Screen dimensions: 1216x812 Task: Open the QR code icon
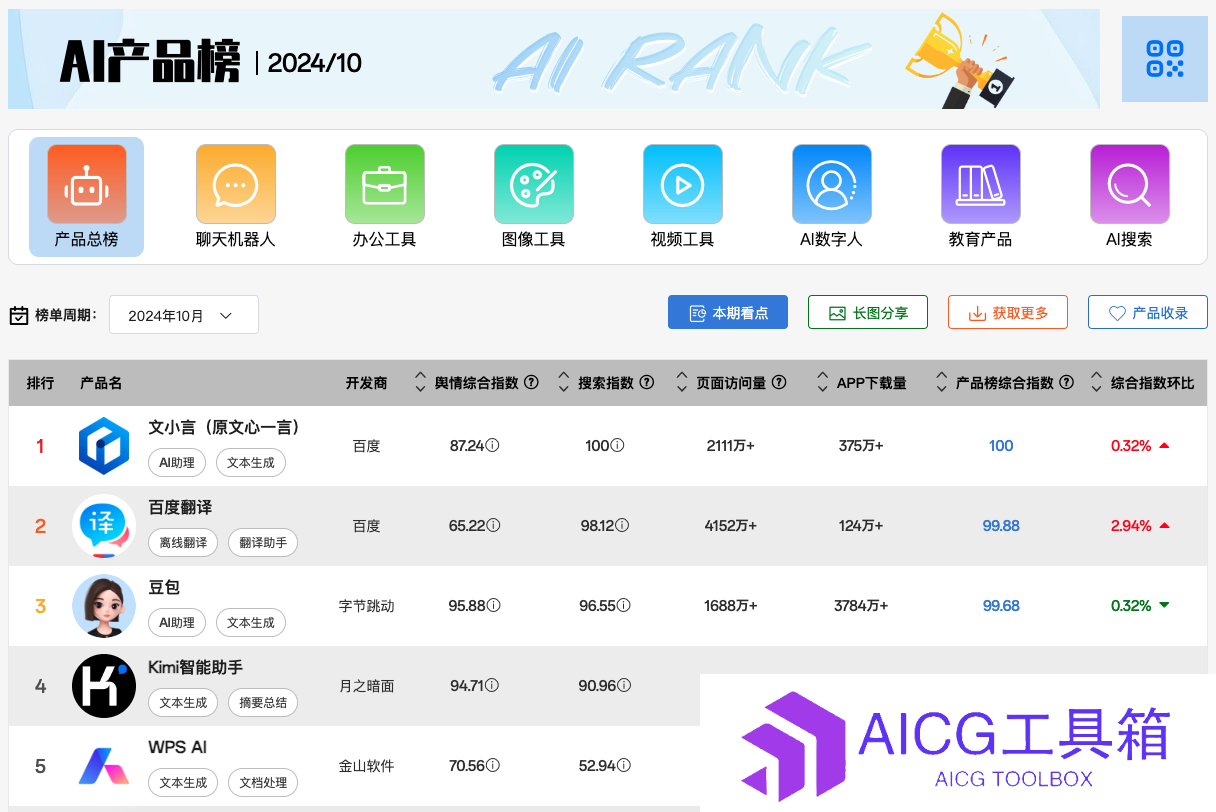(x=1164, y=59)
